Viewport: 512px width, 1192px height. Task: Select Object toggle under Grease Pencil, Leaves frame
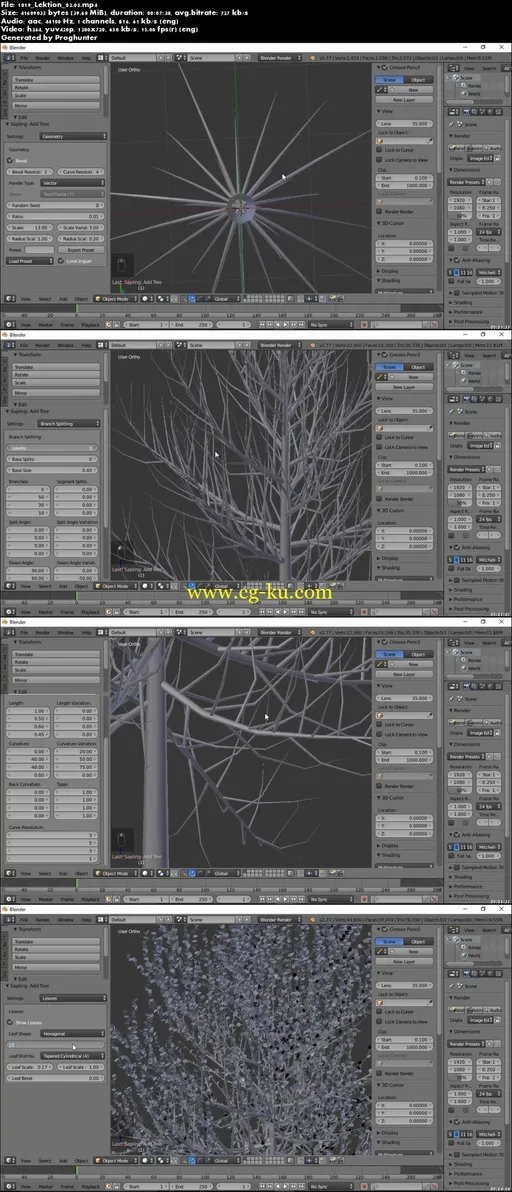pos(418,941)
